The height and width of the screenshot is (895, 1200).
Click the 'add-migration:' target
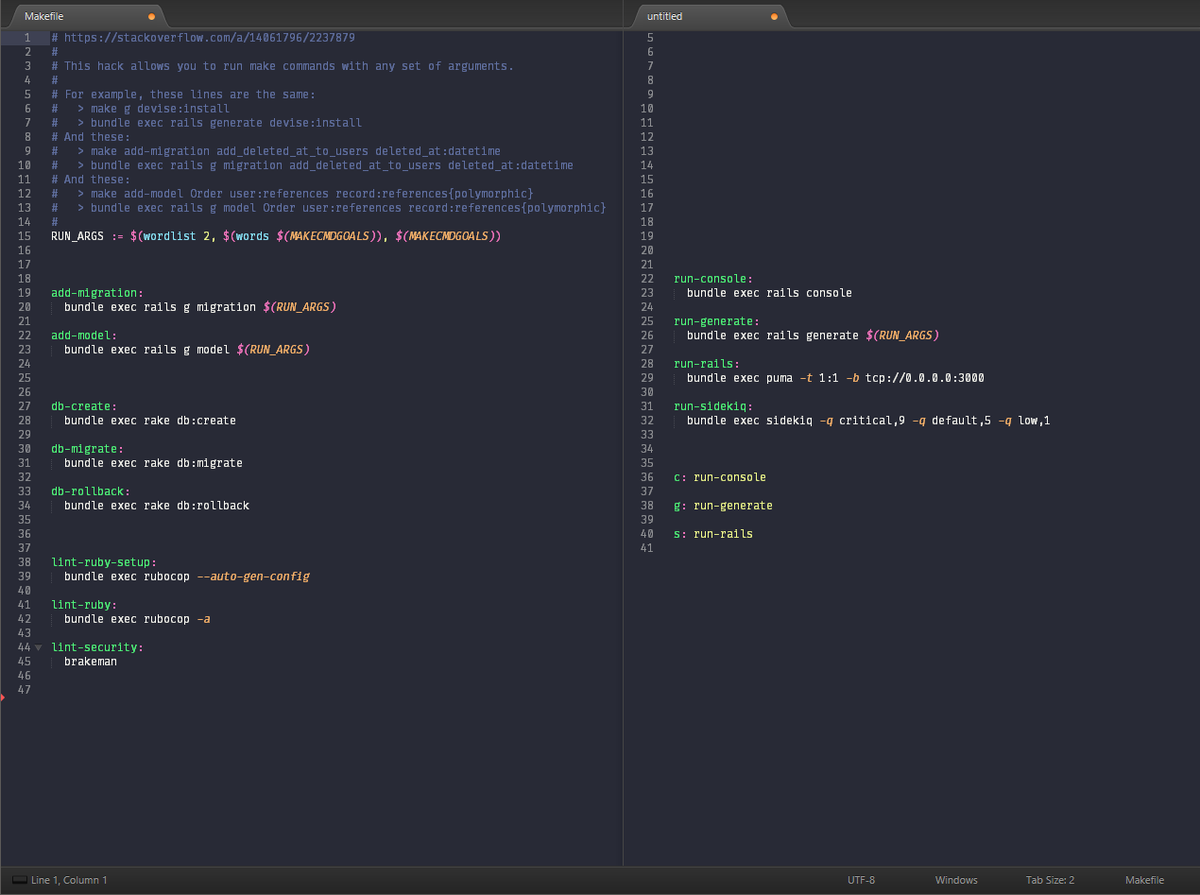pyautogui.click(x=97, y=293)
